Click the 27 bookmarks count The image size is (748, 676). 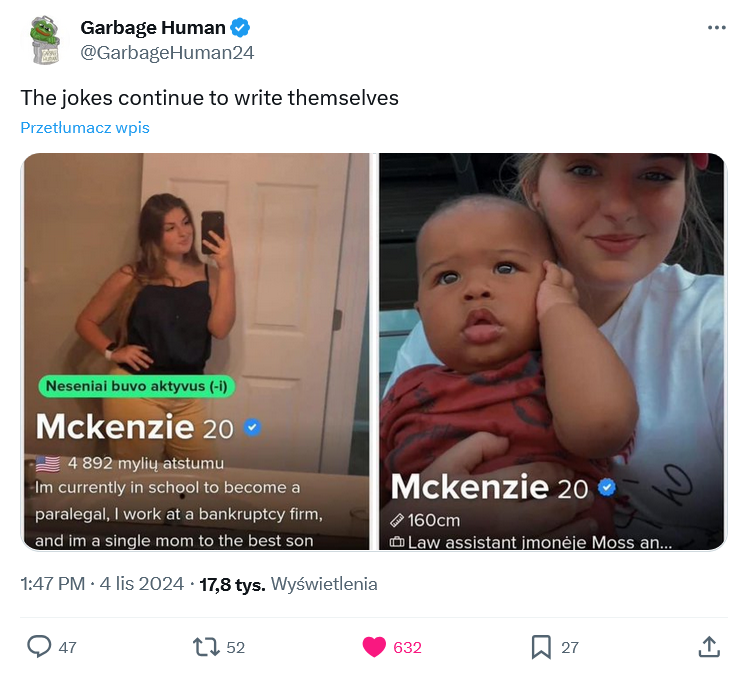[x=569, y=647]
